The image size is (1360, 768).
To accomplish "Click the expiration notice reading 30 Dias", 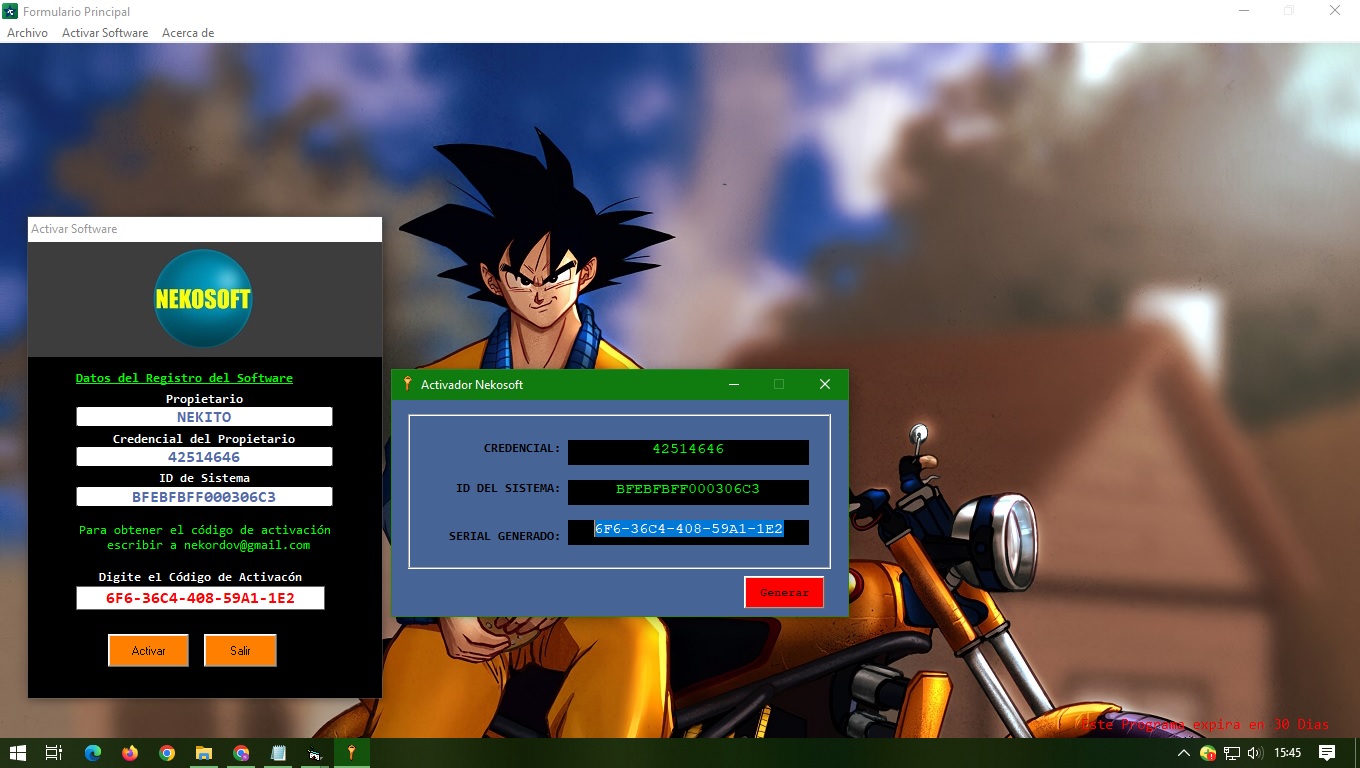I will [1203, 724].
